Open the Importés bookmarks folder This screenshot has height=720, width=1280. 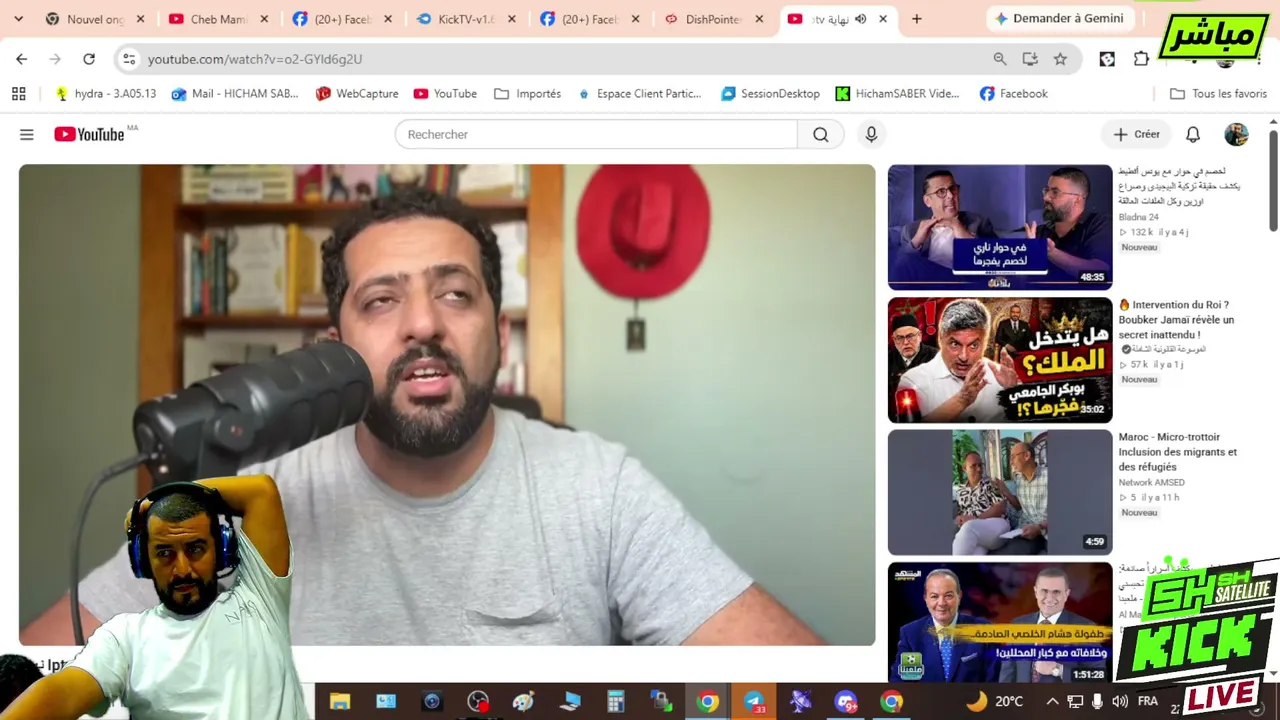[527, 94]
